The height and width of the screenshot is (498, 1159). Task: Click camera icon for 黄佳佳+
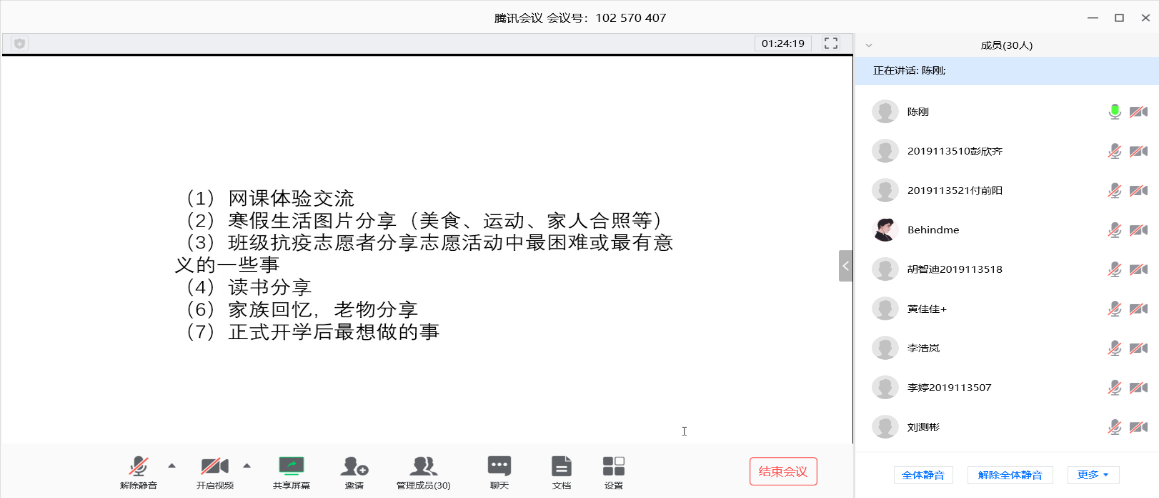click(1139, 308)
